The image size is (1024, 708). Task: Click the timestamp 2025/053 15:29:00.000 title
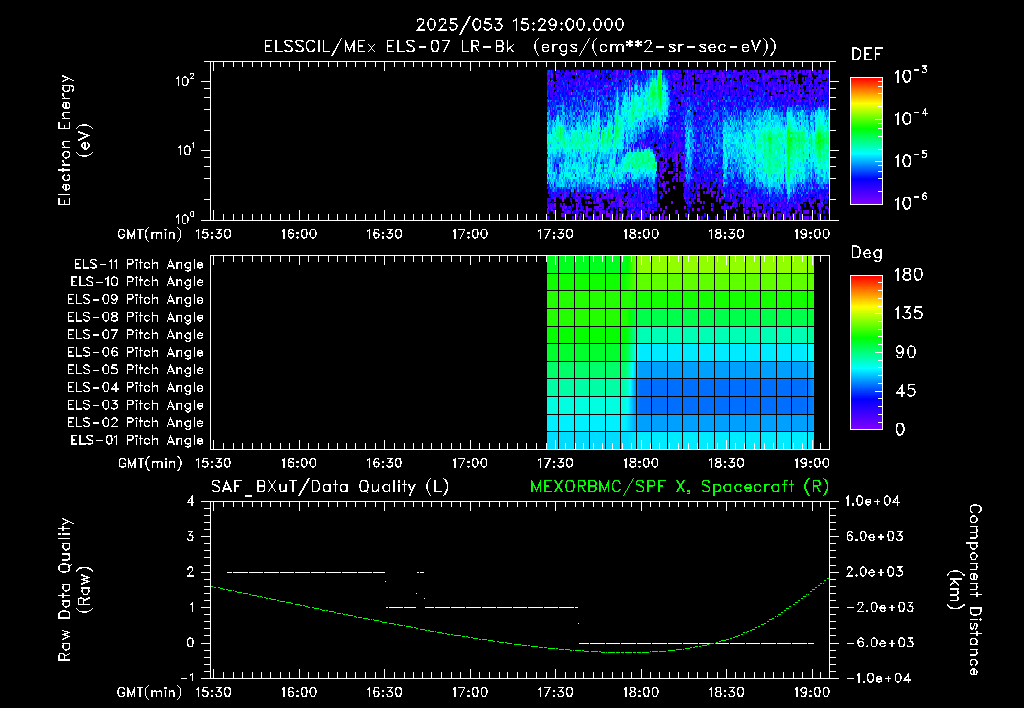tap(520, 25)
